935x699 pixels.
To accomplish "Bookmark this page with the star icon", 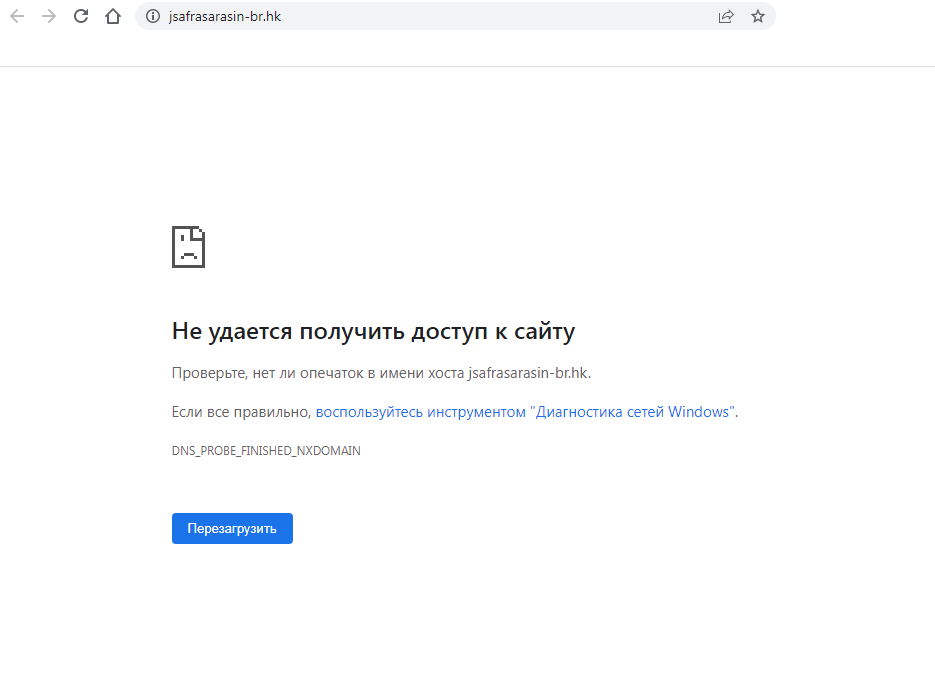I will 758,16.
